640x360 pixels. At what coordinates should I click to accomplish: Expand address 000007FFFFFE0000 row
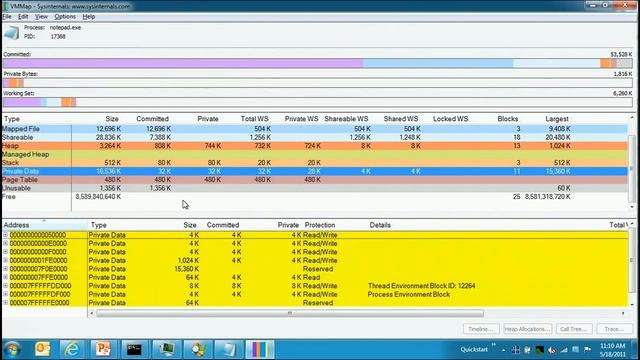(5, 303)
